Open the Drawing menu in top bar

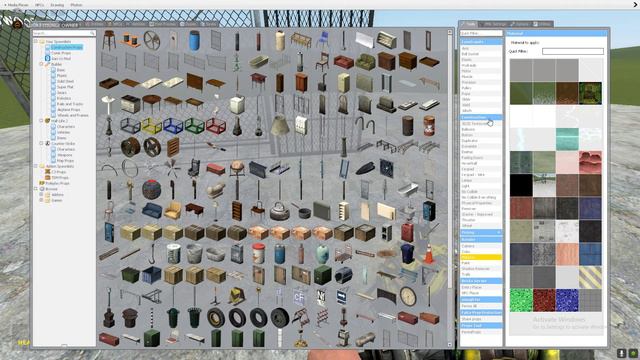click(57, 5)
